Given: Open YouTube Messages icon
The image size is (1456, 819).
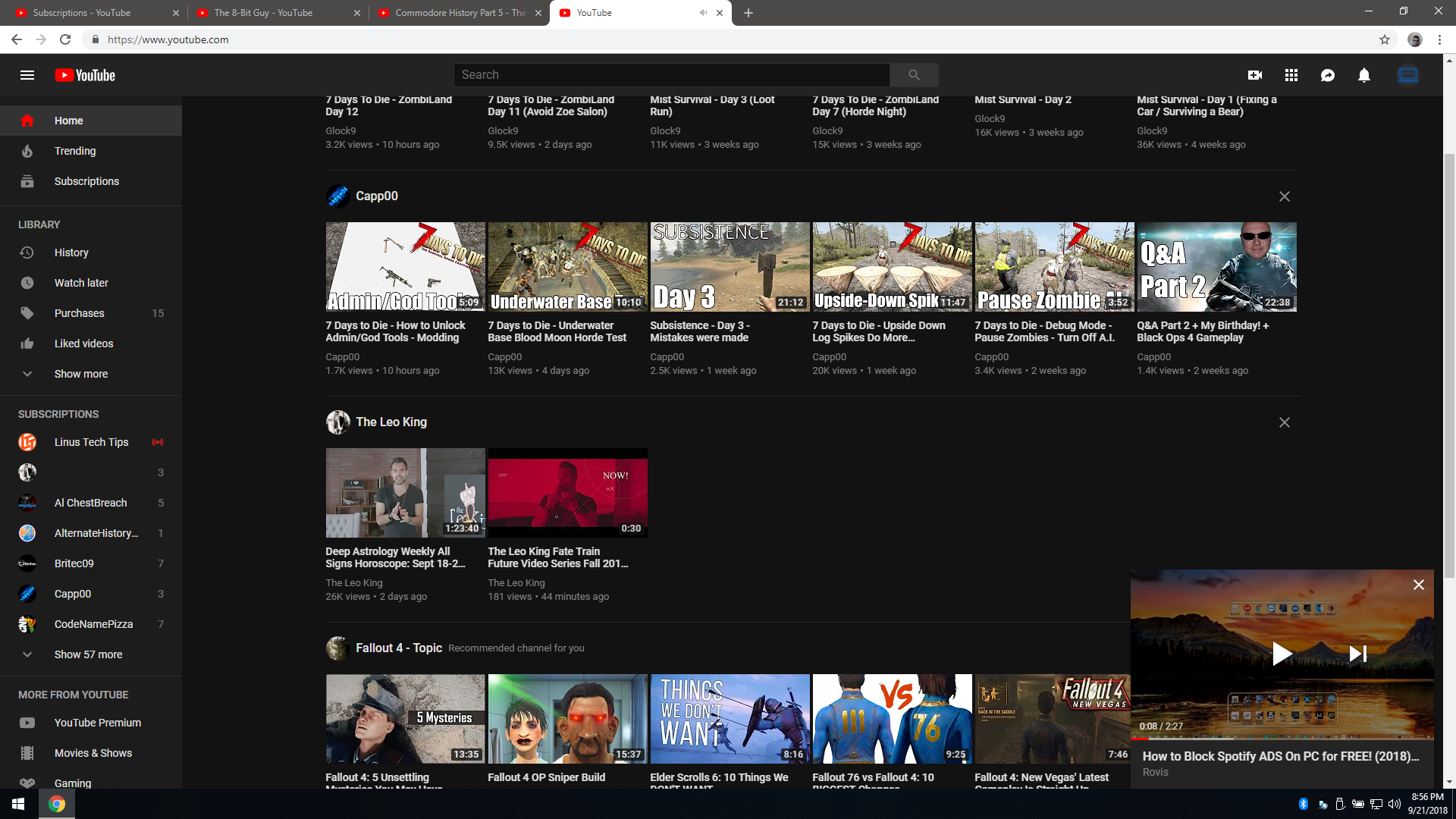Looking at the screenshot, I should point(1327,74).
